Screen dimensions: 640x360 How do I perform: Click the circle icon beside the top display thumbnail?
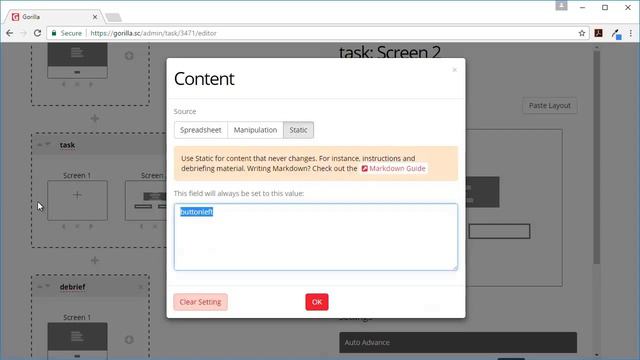pos(129,56)
